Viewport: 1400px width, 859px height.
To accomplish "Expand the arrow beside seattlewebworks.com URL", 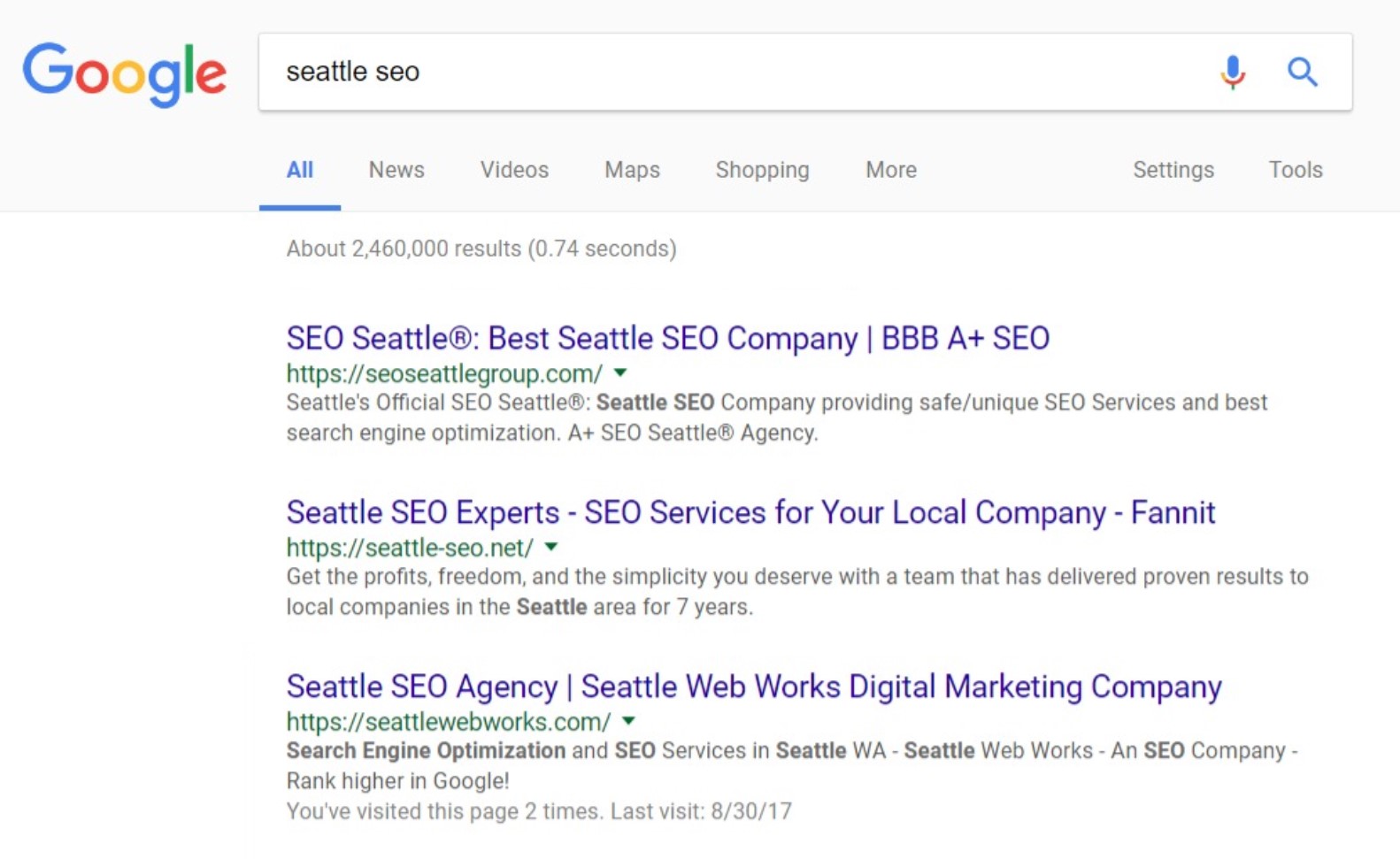I will point(628,722).
